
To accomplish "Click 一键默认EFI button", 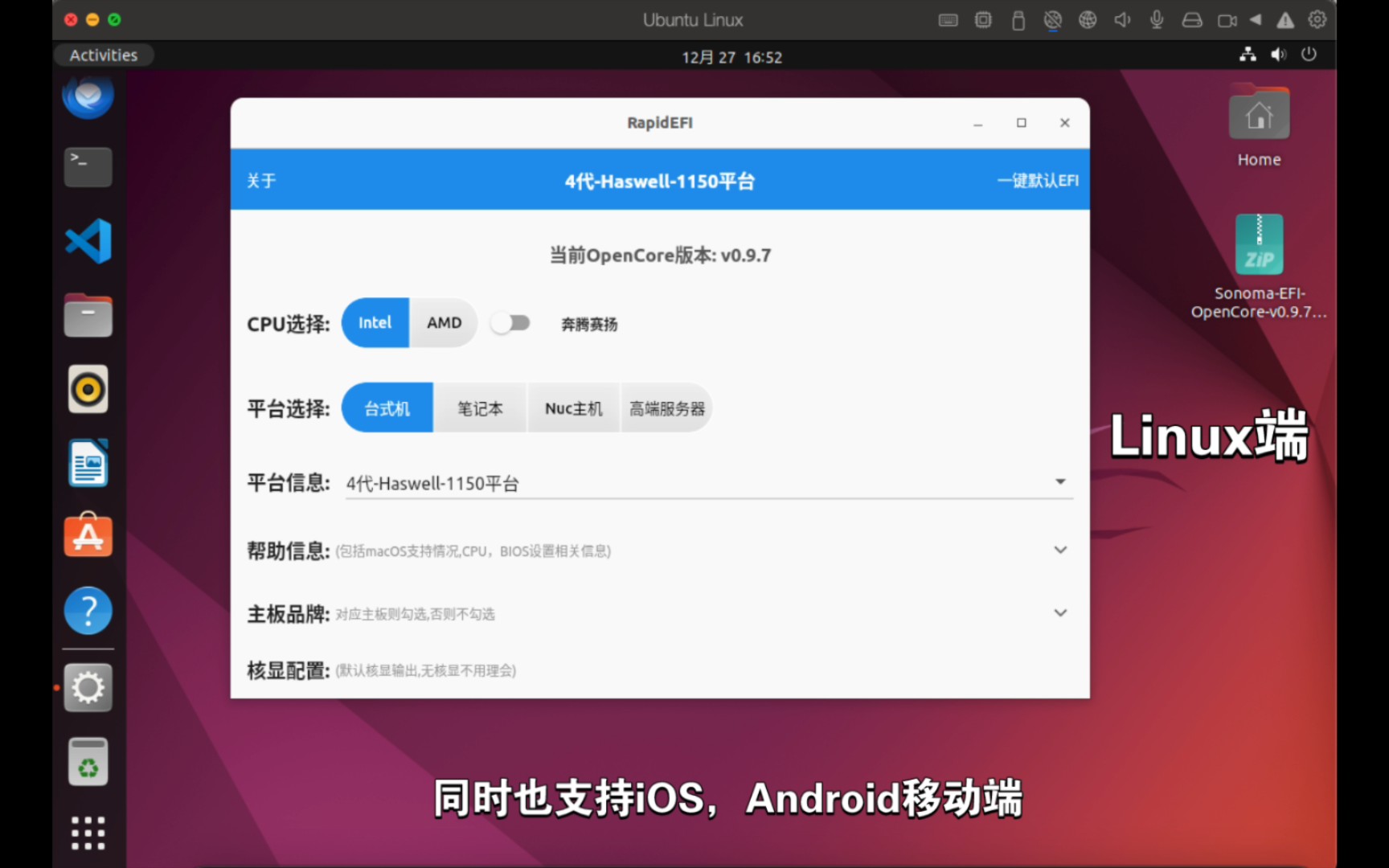I will tap(1038, 181).
